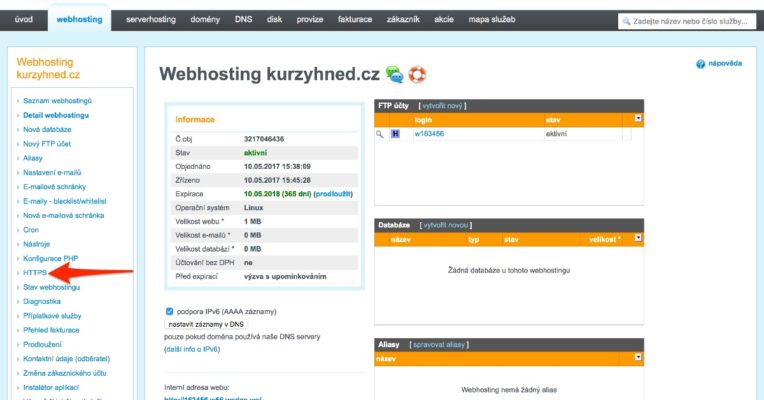Open serverhosting menu
The image size is (764, 400).
(151, 19)
